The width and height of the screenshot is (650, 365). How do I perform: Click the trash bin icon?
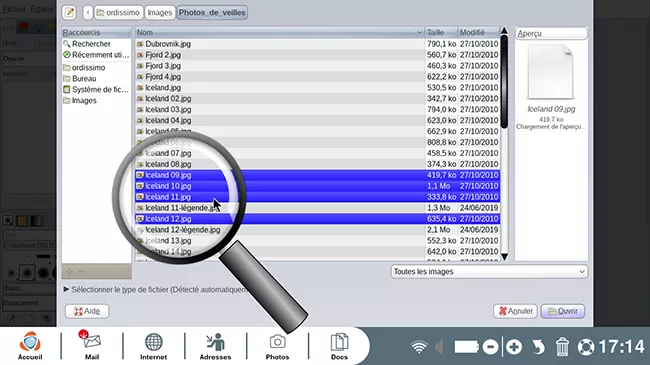(x=562, y=347)
